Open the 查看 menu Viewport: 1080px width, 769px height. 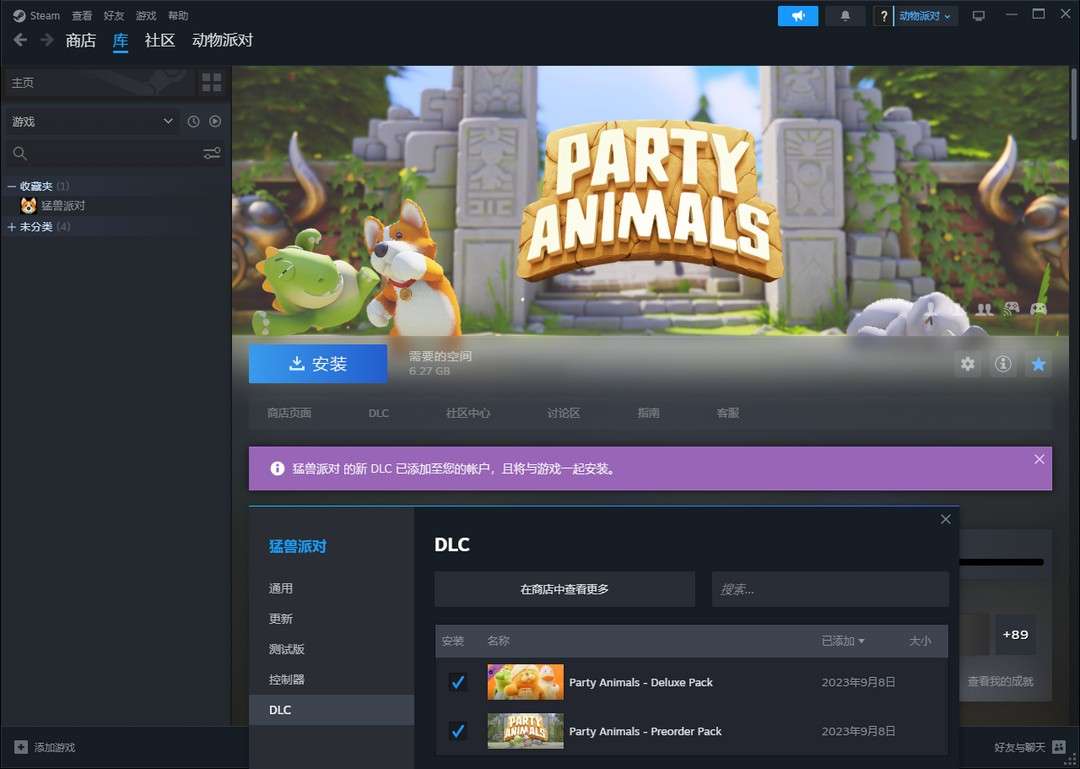point(82,15)
